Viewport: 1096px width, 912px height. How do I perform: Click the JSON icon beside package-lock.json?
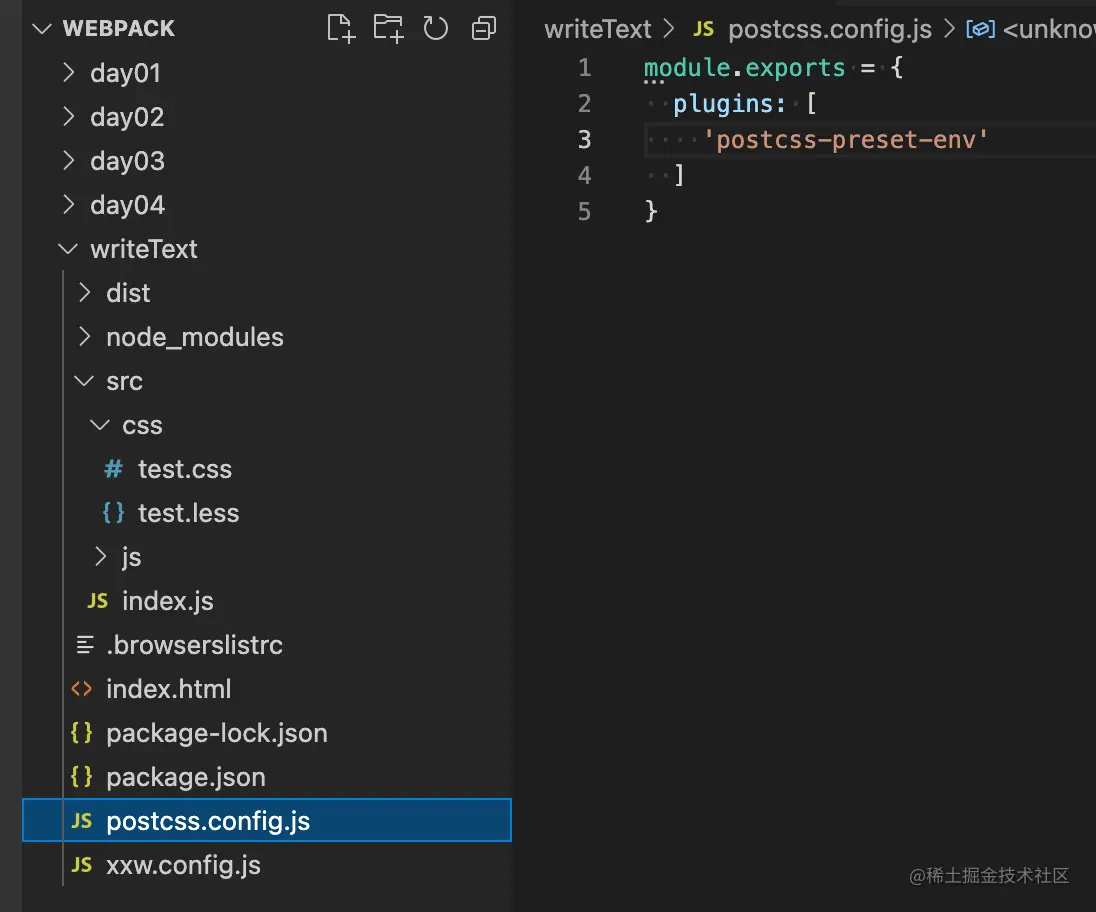[82, 733]
